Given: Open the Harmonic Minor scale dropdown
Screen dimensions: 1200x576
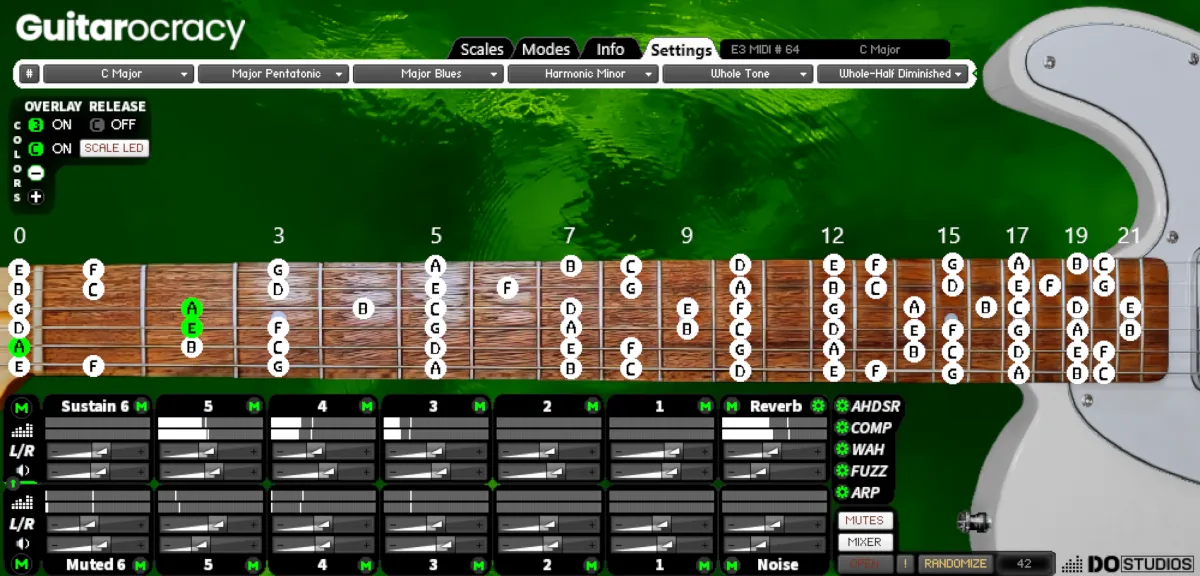Looking at the screenshot, I should click(583, 74).
